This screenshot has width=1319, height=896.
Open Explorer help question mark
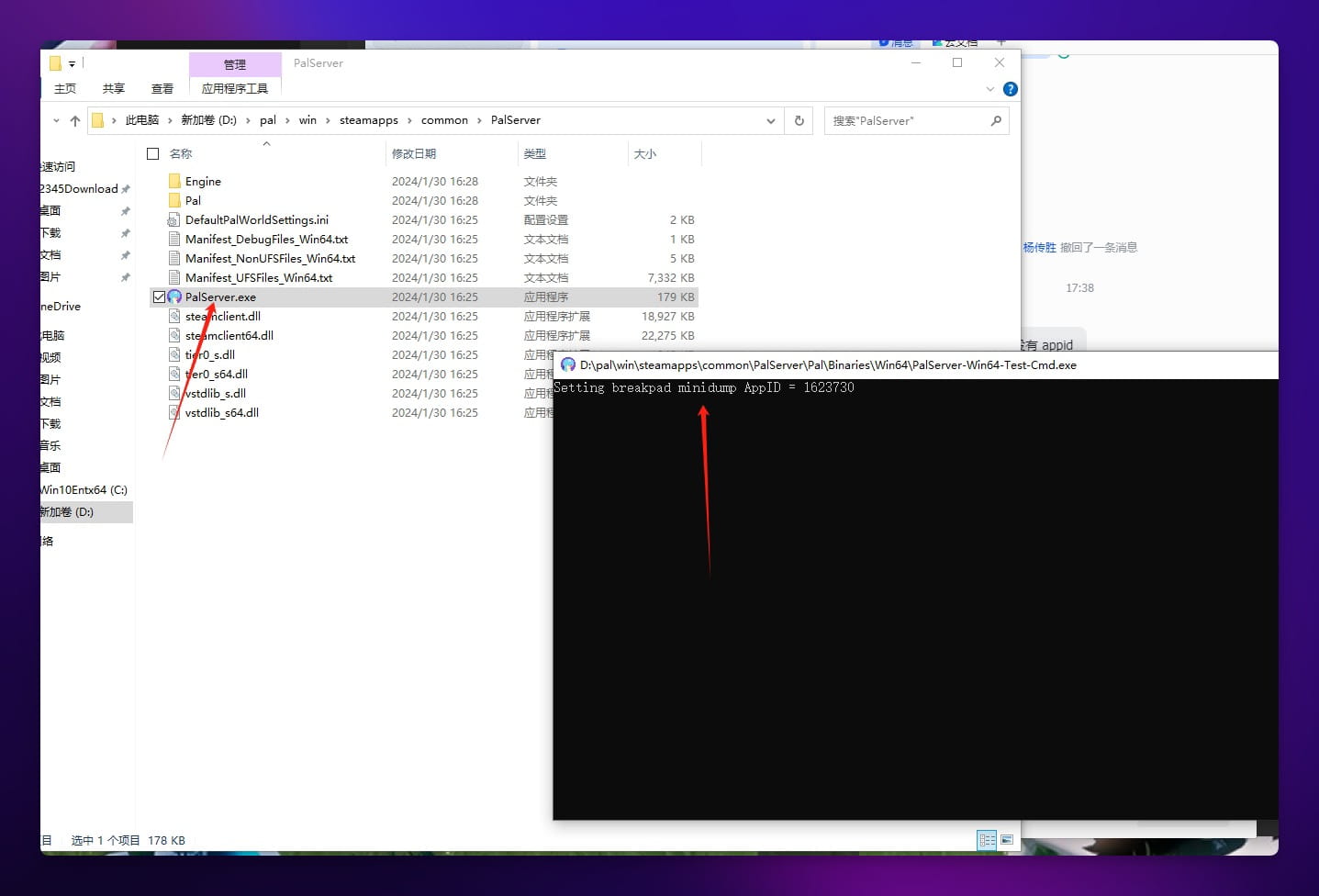point(1011,89)
